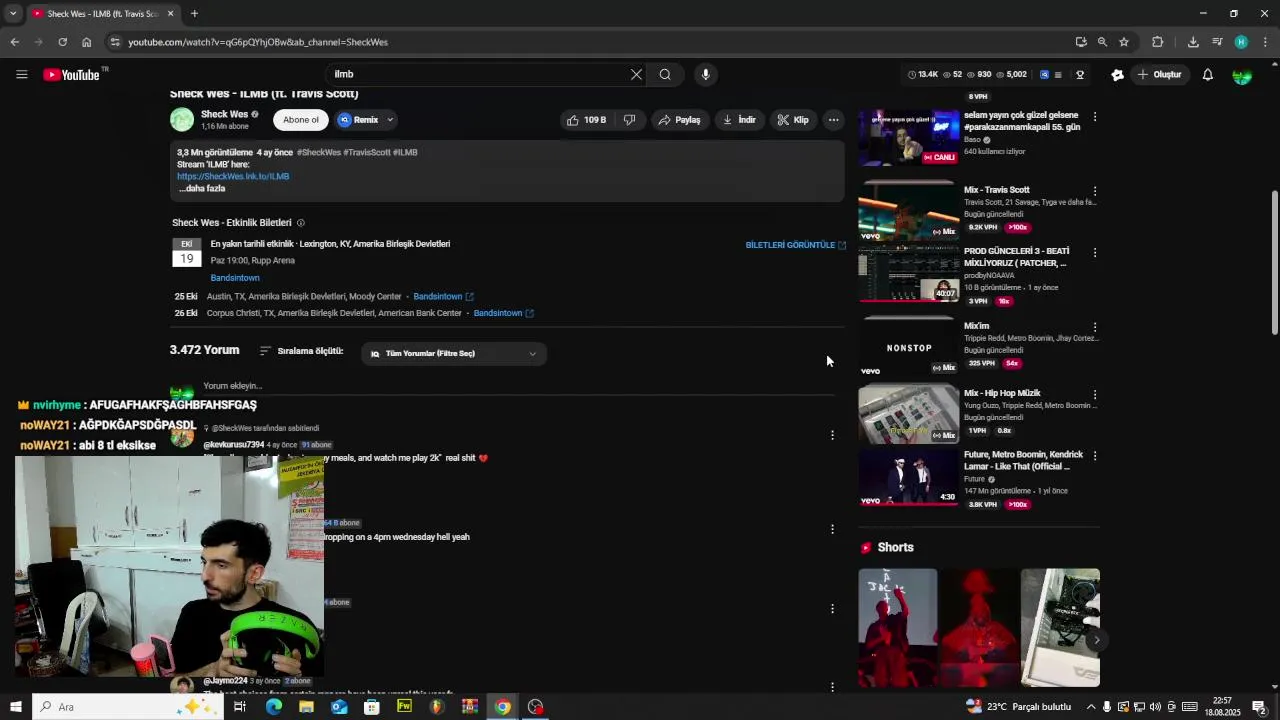The width and height of the screenshot is (1280, 720).
Task: Open Chrome tab search dropdown
Action: (x=13, y=14)
